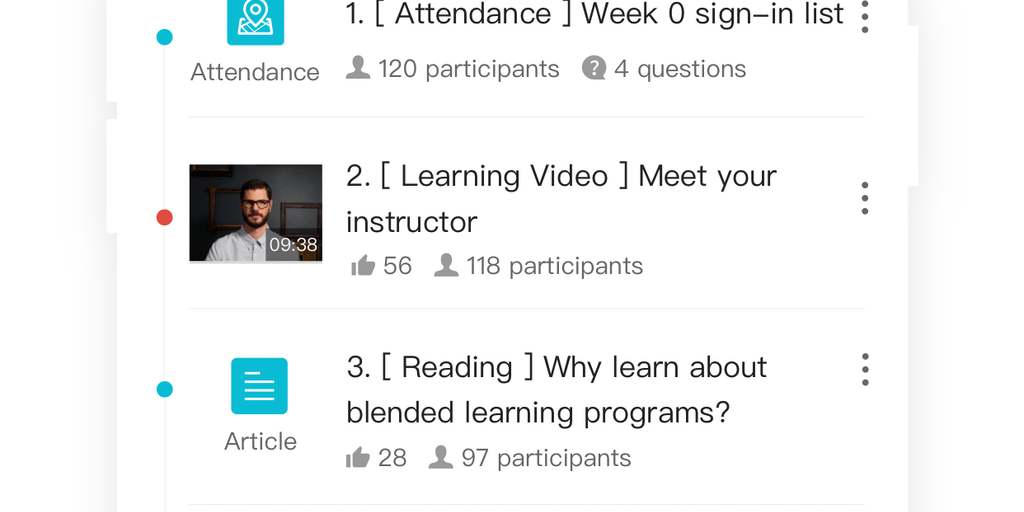Click the person icon beside 120 participants
The width and height of the screenshot is (1024, 512).
(358, 68)
